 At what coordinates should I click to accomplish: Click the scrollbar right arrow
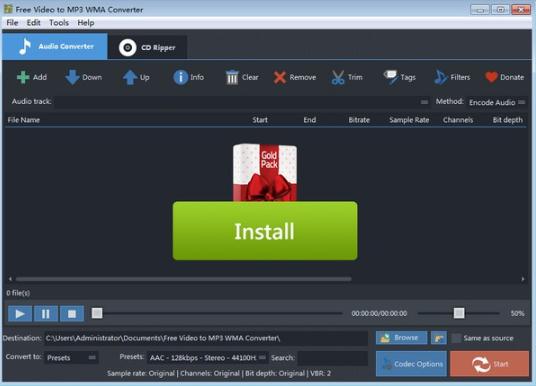tap(523, 279)
